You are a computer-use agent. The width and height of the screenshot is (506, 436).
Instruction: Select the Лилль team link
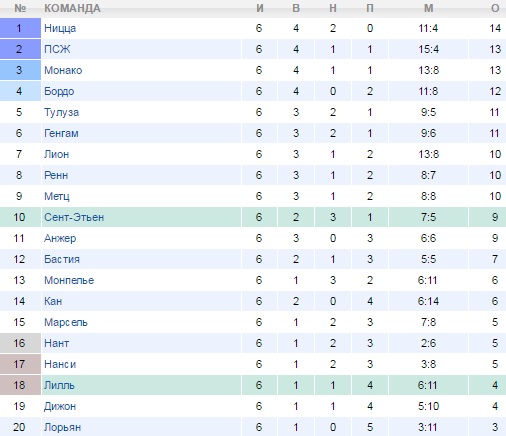point(59,385)
